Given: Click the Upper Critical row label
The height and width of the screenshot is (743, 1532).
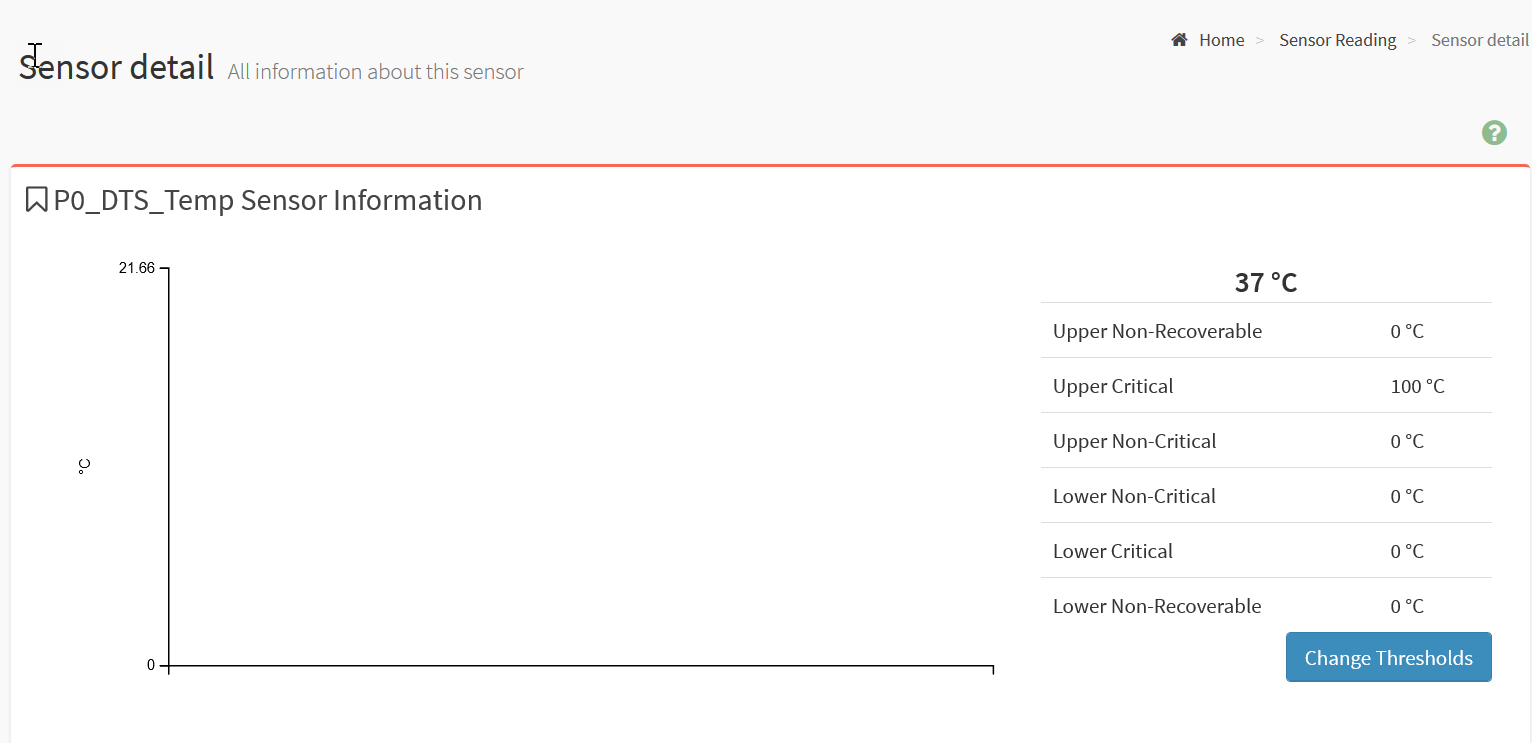Looking at the screenshot, I should [1113, 386].
